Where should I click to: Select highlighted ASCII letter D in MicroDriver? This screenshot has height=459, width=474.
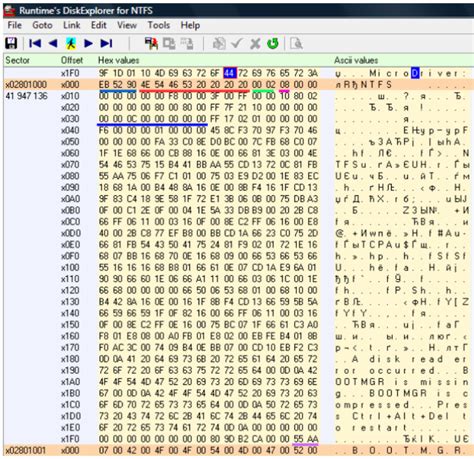(415, 73)
